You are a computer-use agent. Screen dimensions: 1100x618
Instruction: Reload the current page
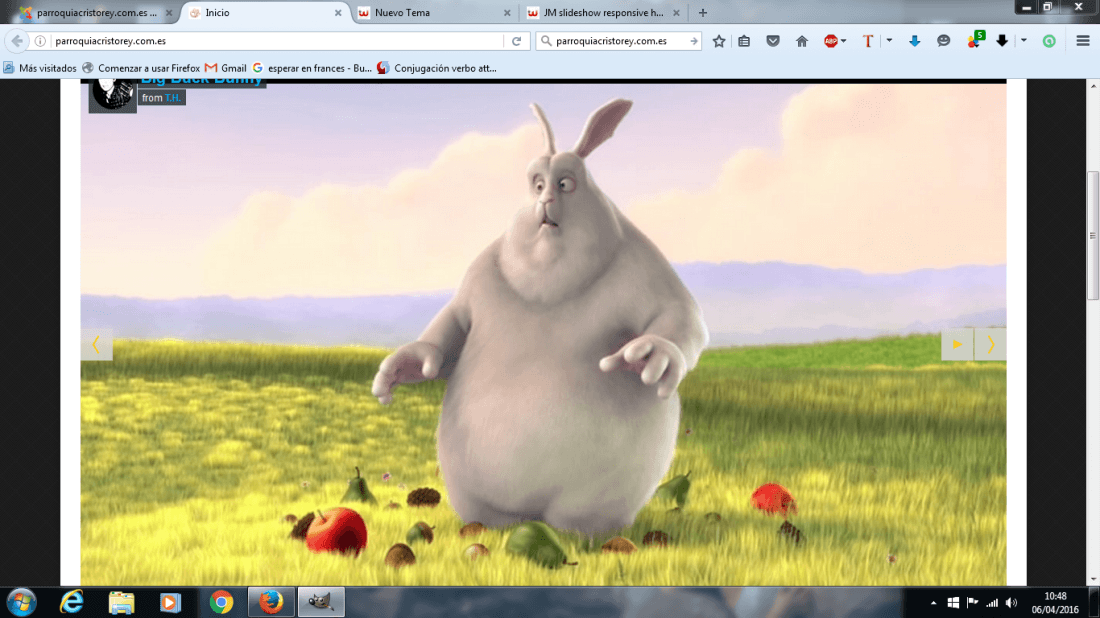click(x=516, y=41)
